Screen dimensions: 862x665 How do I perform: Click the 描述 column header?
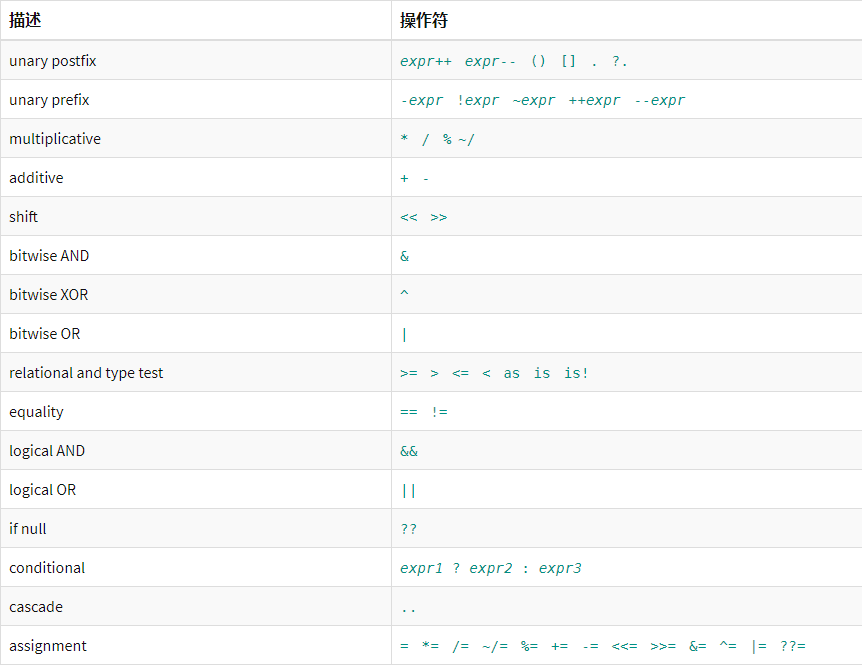26,20
